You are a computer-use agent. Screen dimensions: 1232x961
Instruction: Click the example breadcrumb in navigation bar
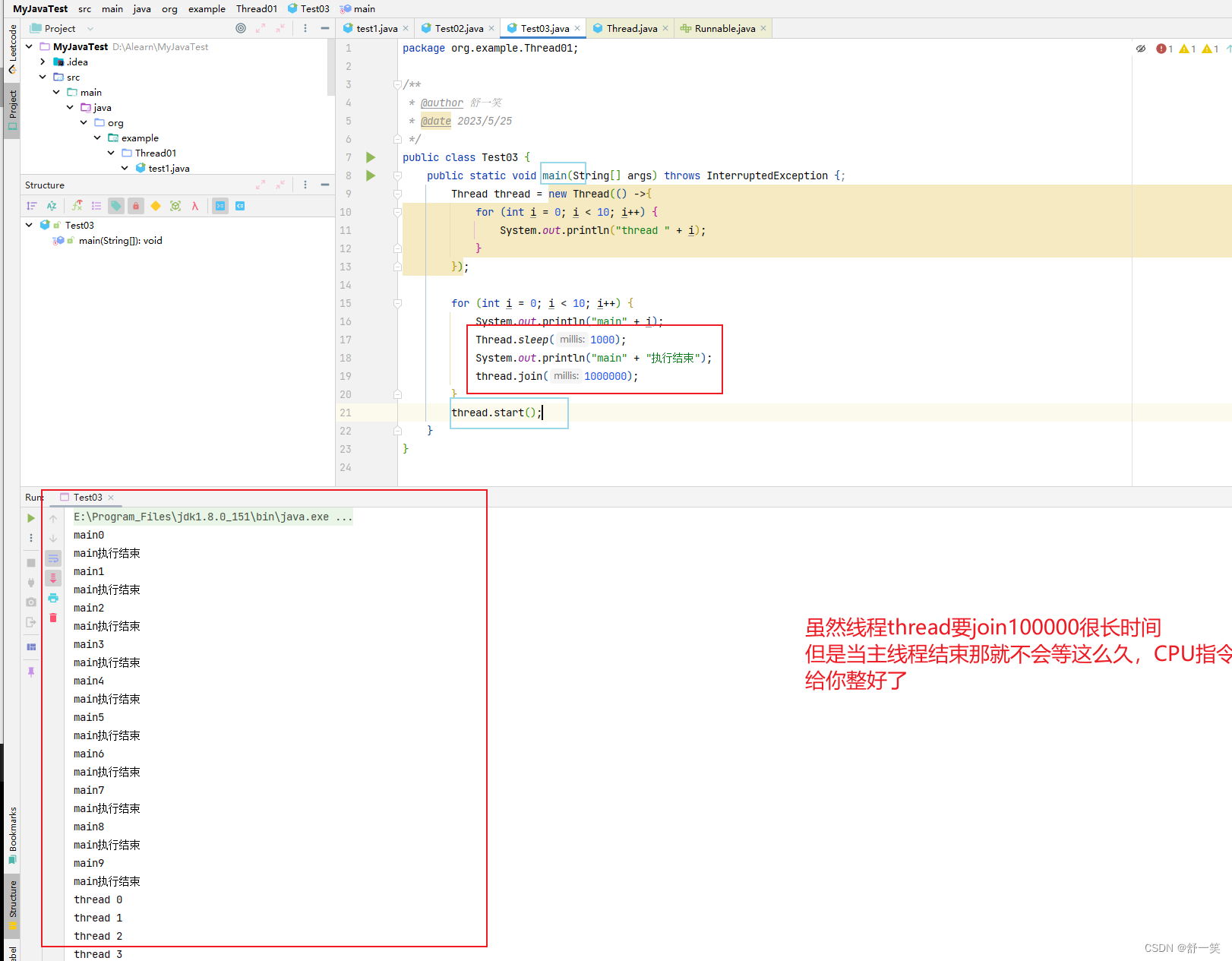207,8
